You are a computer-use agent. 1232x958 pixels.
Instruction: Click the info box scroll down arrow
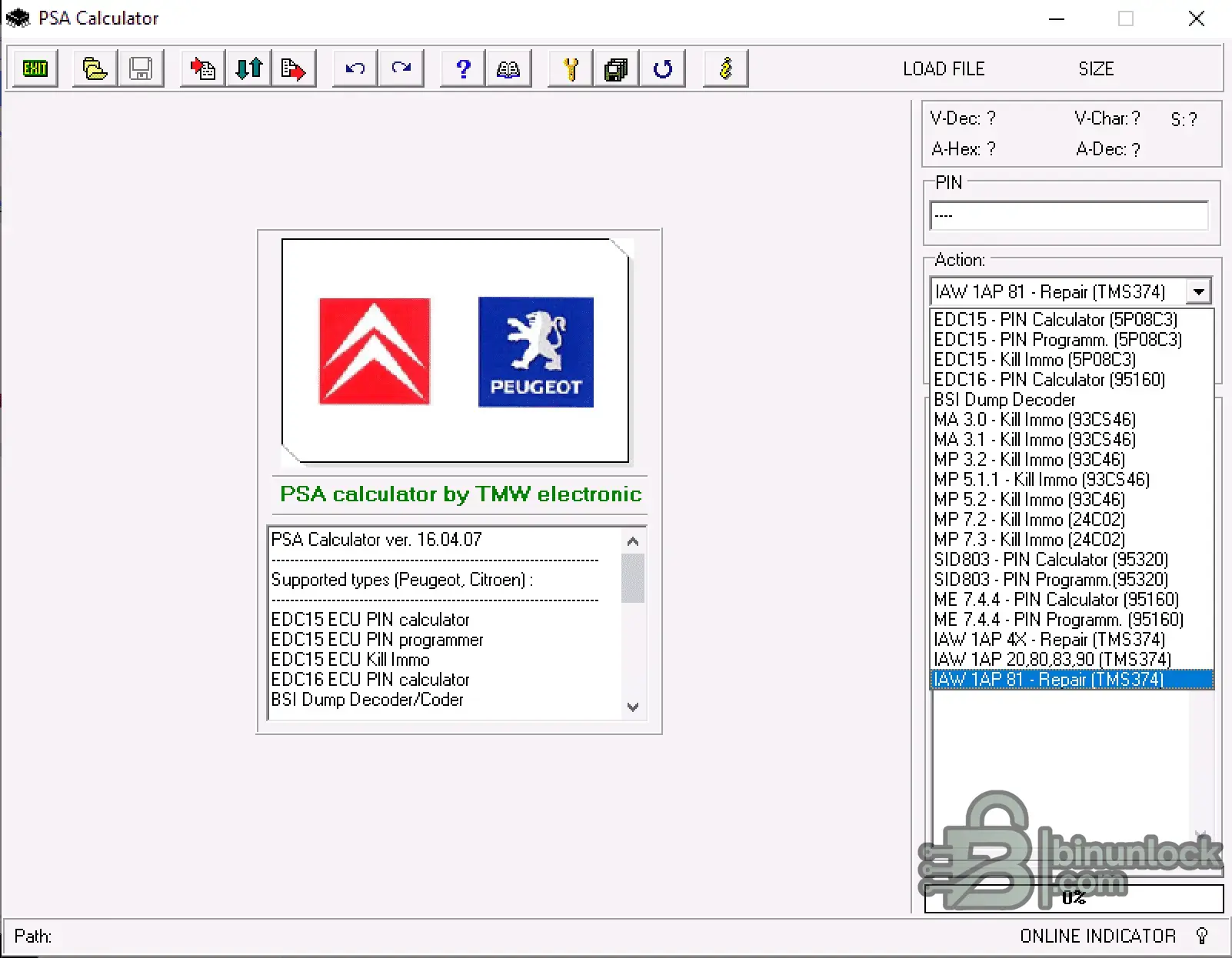(633, 707)
